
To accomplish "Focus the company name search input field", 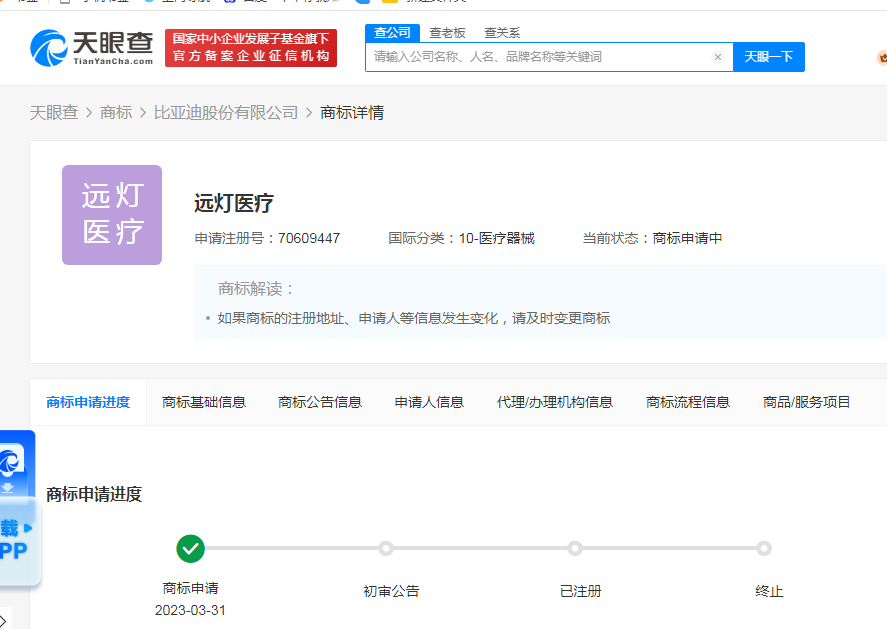I will (x=540, y=57).
